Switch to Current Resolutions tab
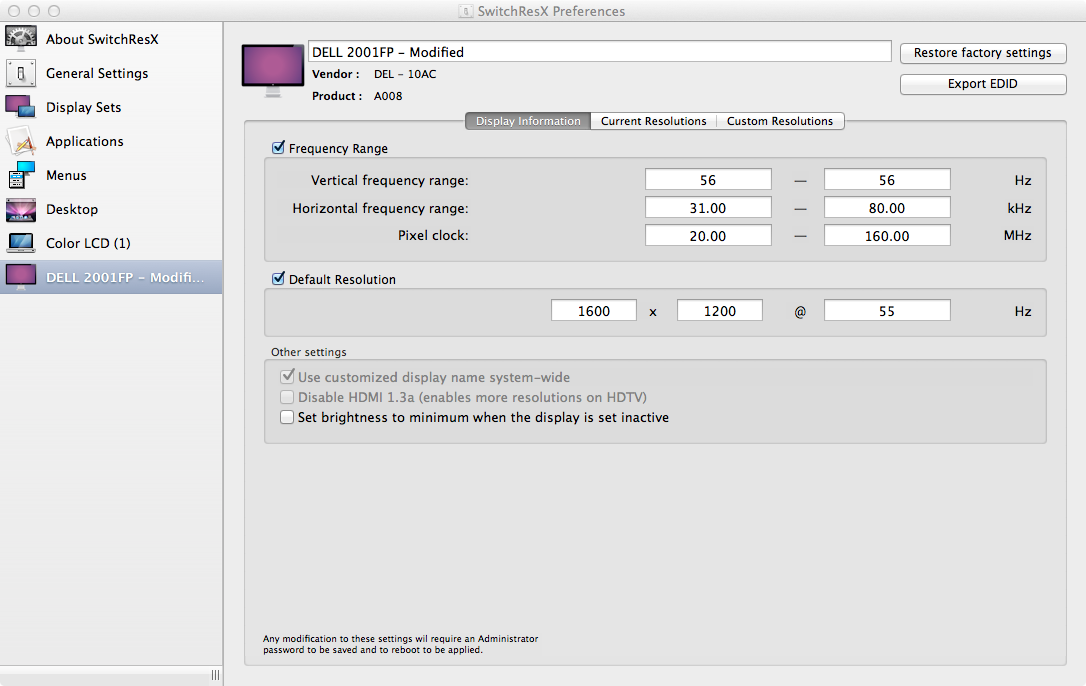Screen dimensions: 1086x686 tap(653, 121)
